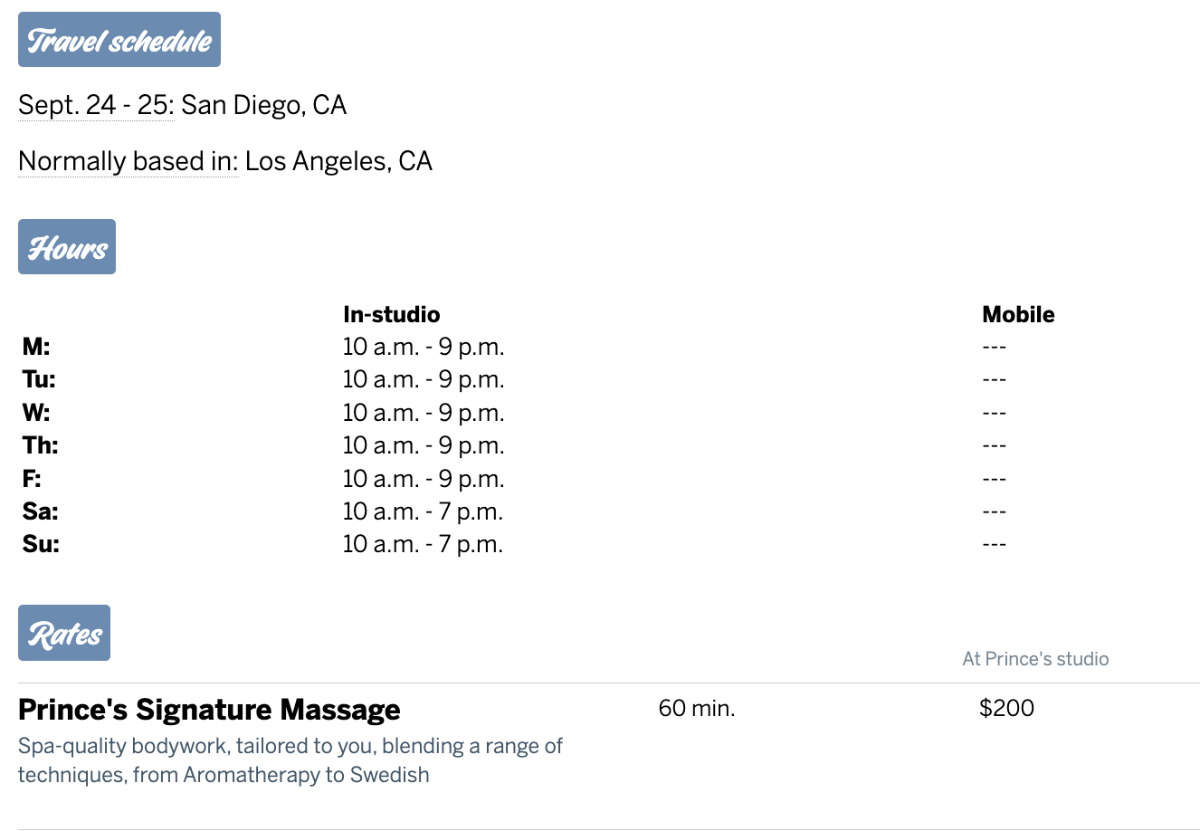
Task: Click the San Diego, CA text
Action: (x=264, y=105)
